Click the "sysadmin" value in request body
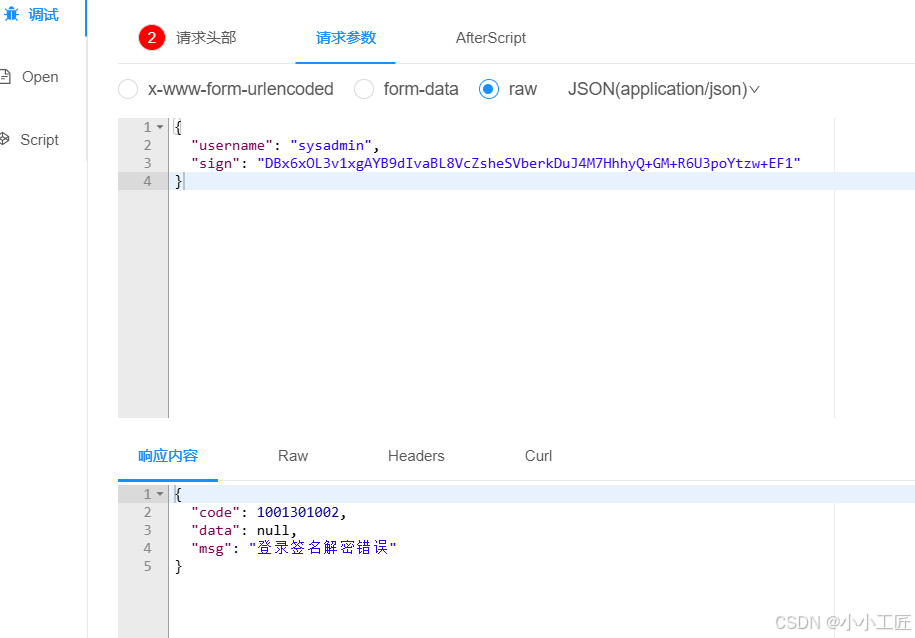 pyautogui.click(x=331, y=145)
